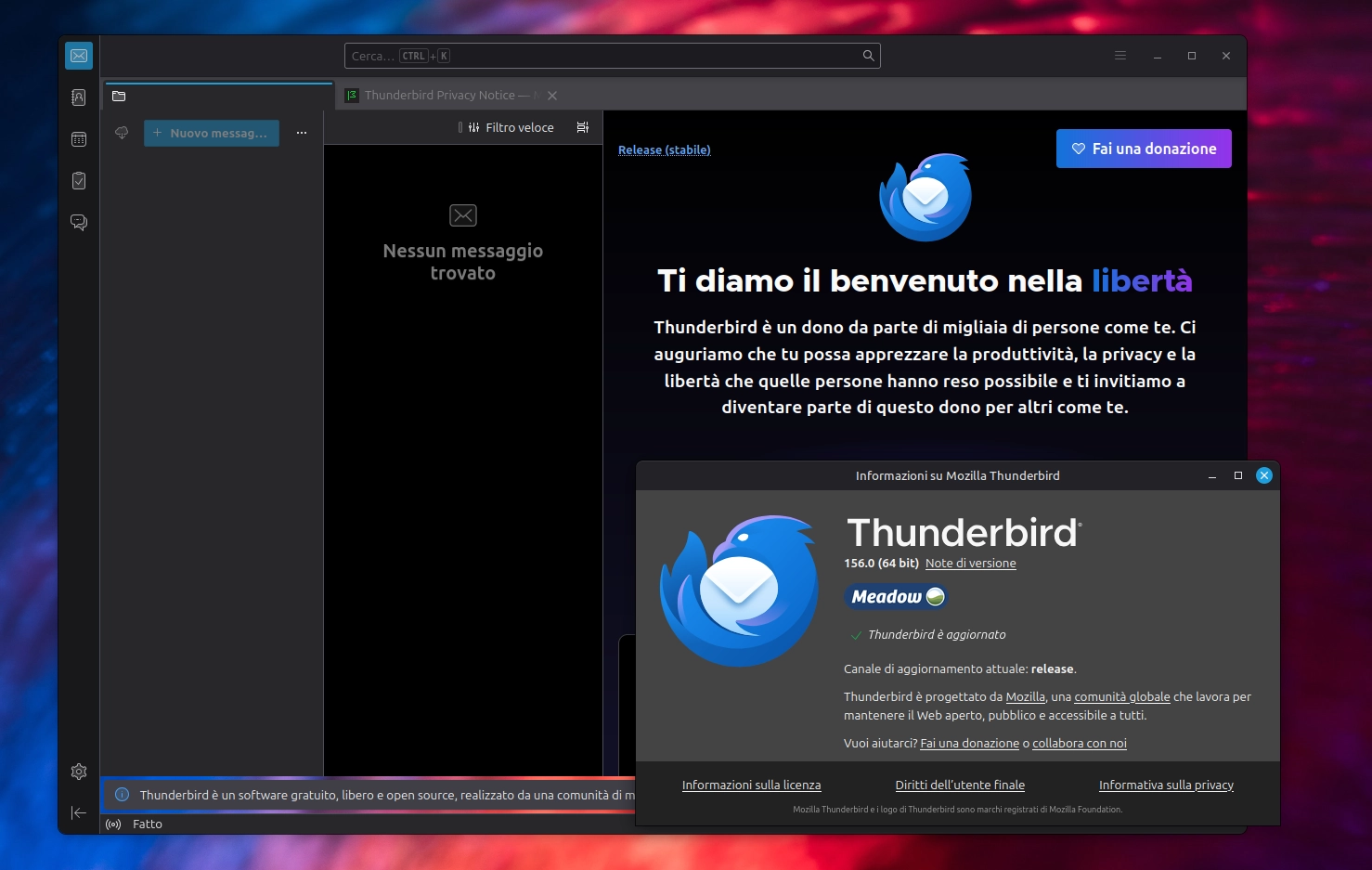1372x870 pixels.
Task: Open the Mail space in the sidebar
Action: (79, 56)
